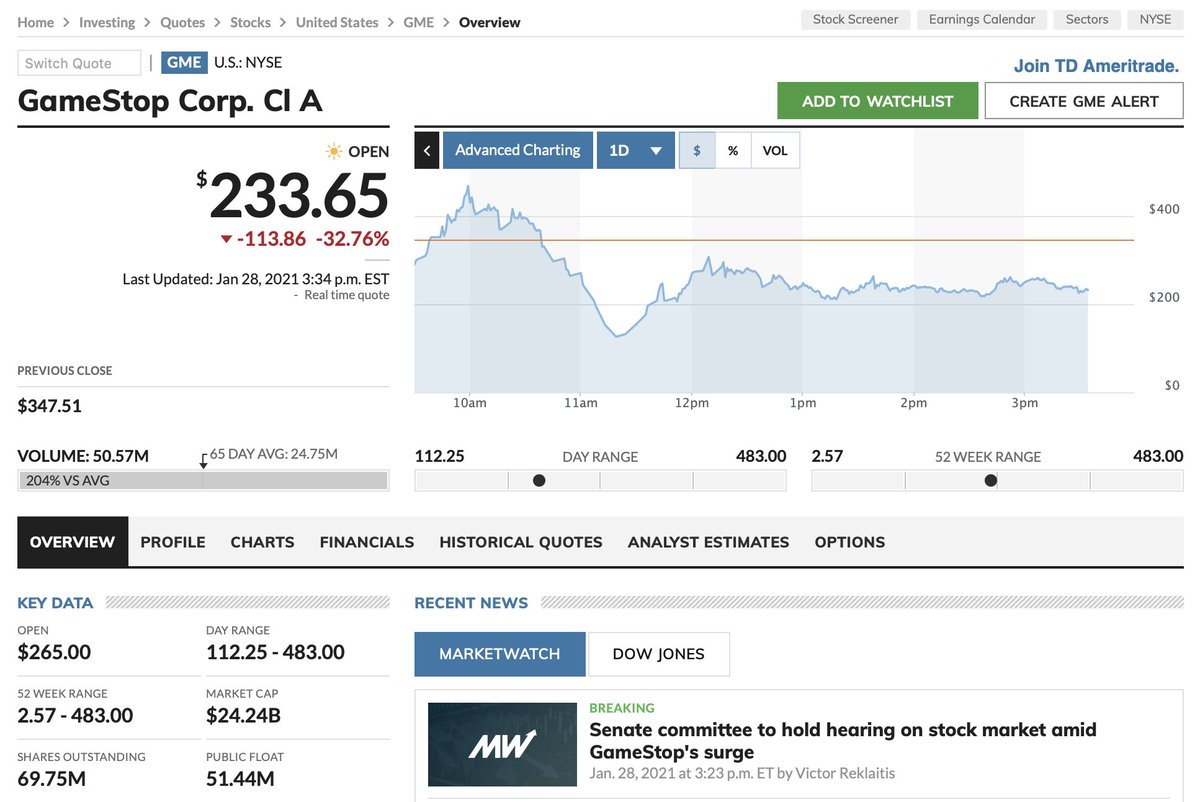Image resolution: width=1200 pixels, height=802 pixels.
Task: Open the Analyst Estimates tab
Action: click(x=708, y=542)
